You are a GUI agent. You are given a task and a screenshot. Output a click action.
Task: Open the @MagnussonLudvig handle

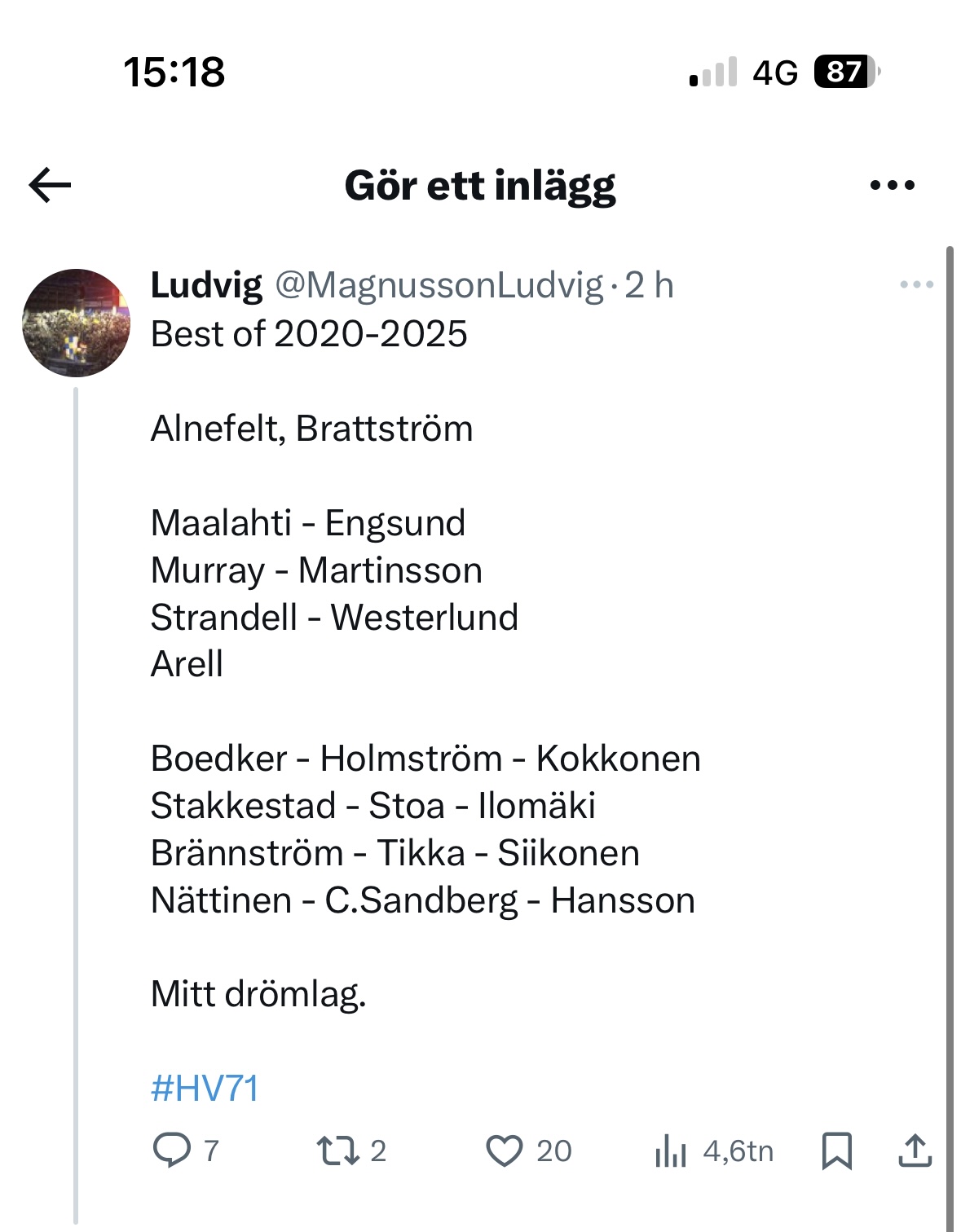click(439, 285)
